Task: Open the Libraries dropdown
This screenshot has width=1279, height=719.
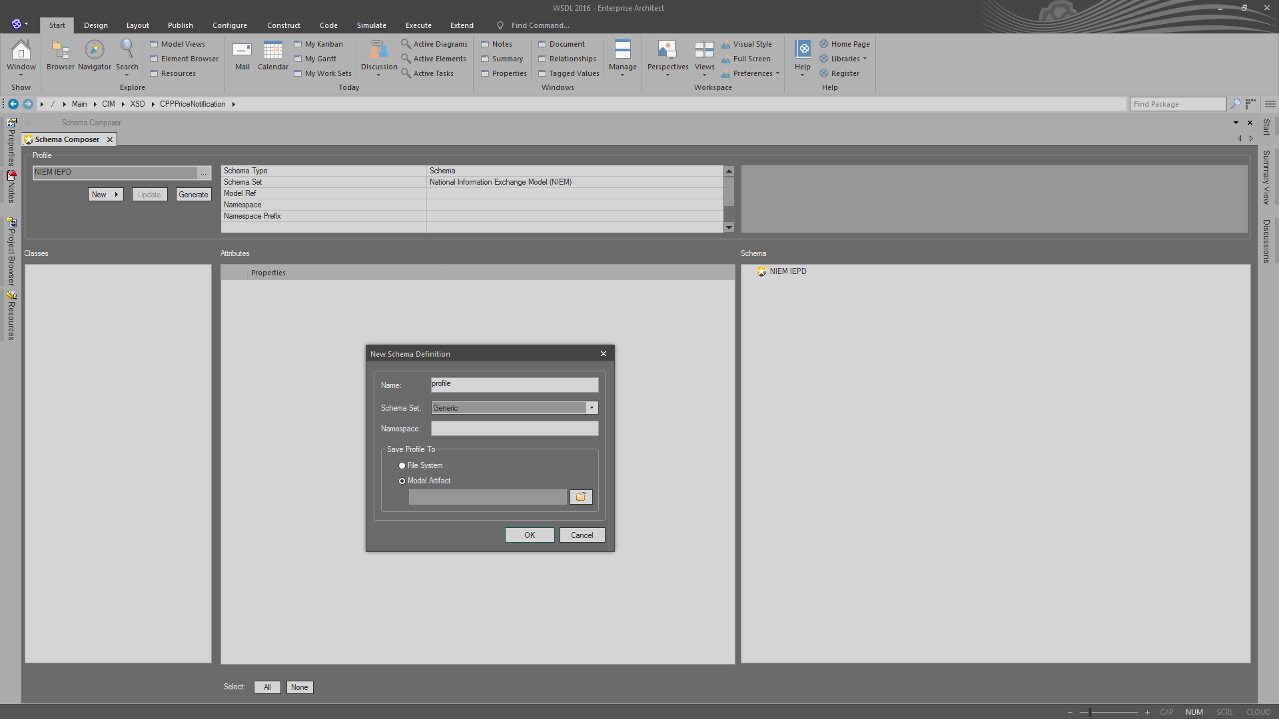Action: [843, 59]
